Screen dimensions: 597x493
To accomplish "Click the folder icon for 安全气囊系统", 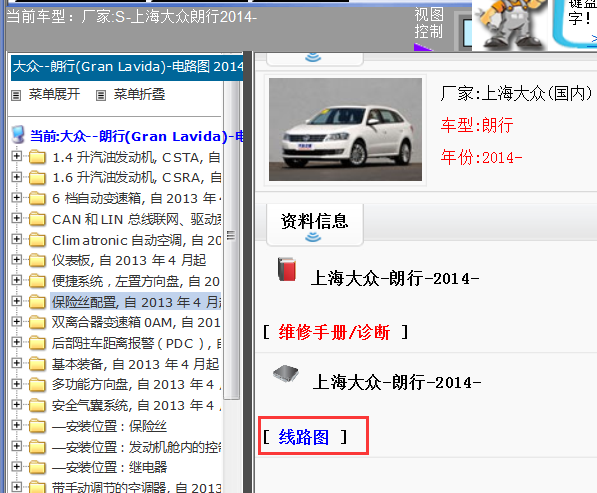I will (x=37, y=405).
